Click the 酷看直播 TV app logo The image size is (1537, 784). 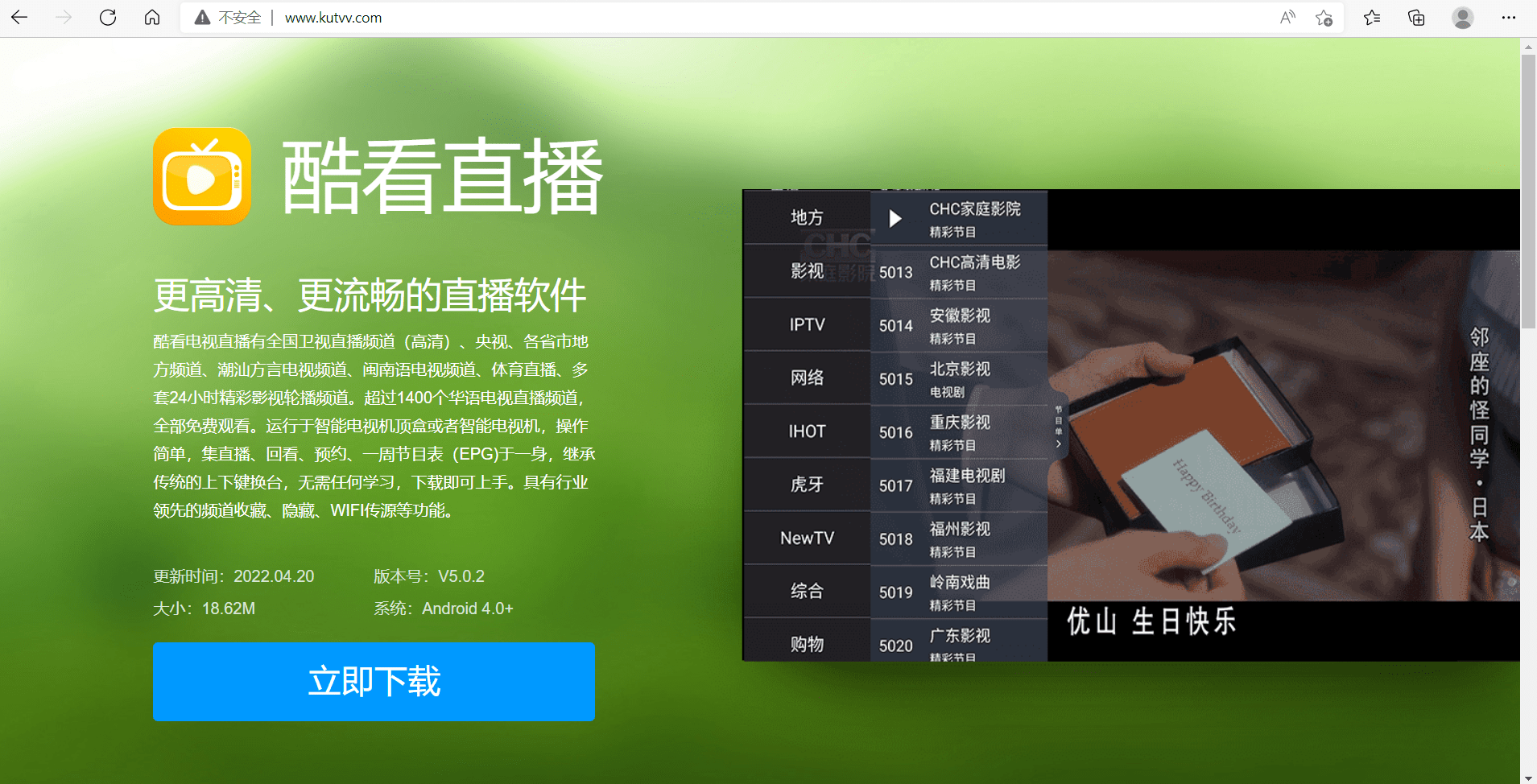202,175
